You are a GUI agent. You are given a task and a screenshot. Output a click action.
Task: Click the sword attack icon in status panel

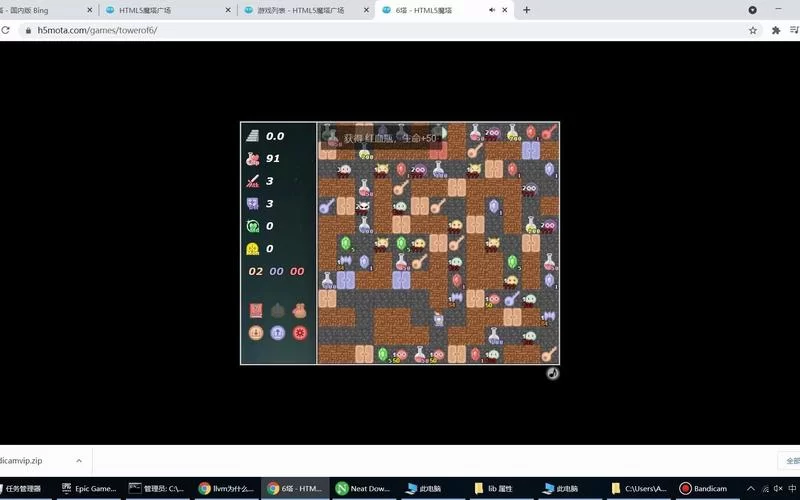[x=253, y=181]
